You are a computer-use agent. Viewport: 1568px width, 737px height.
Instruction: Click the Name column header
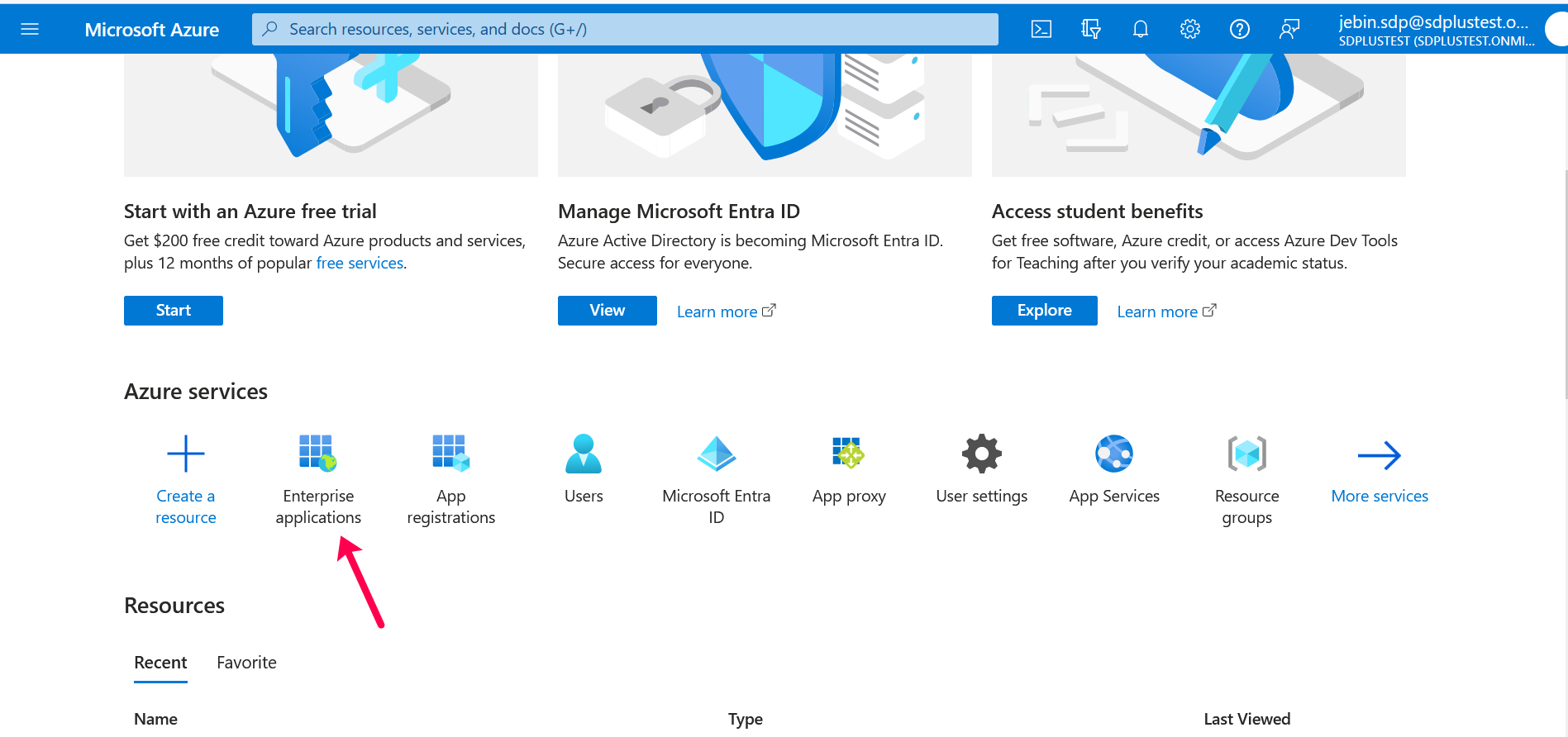155,719
